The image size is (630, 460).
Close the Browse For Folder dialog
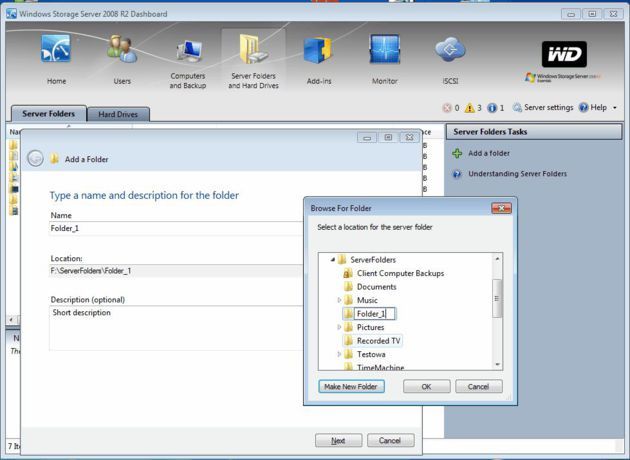(x=501, y=208)
